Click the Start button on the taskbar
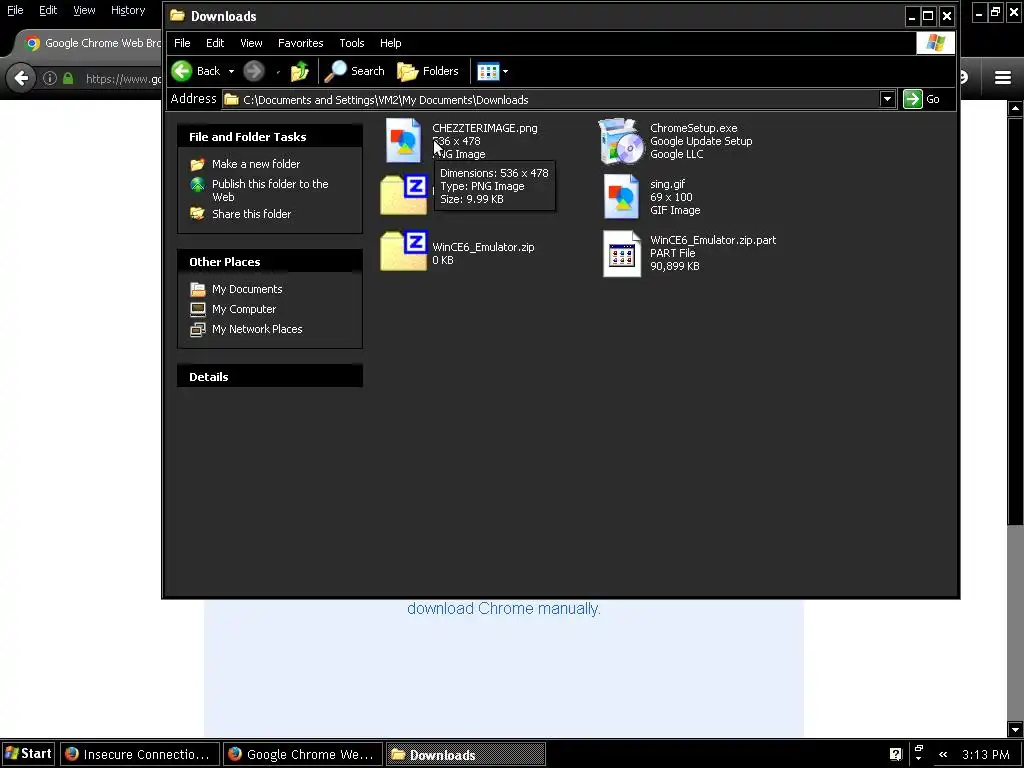Image resolution: width=1024 pixels, height=768 pixels. (x=28, y=754)
